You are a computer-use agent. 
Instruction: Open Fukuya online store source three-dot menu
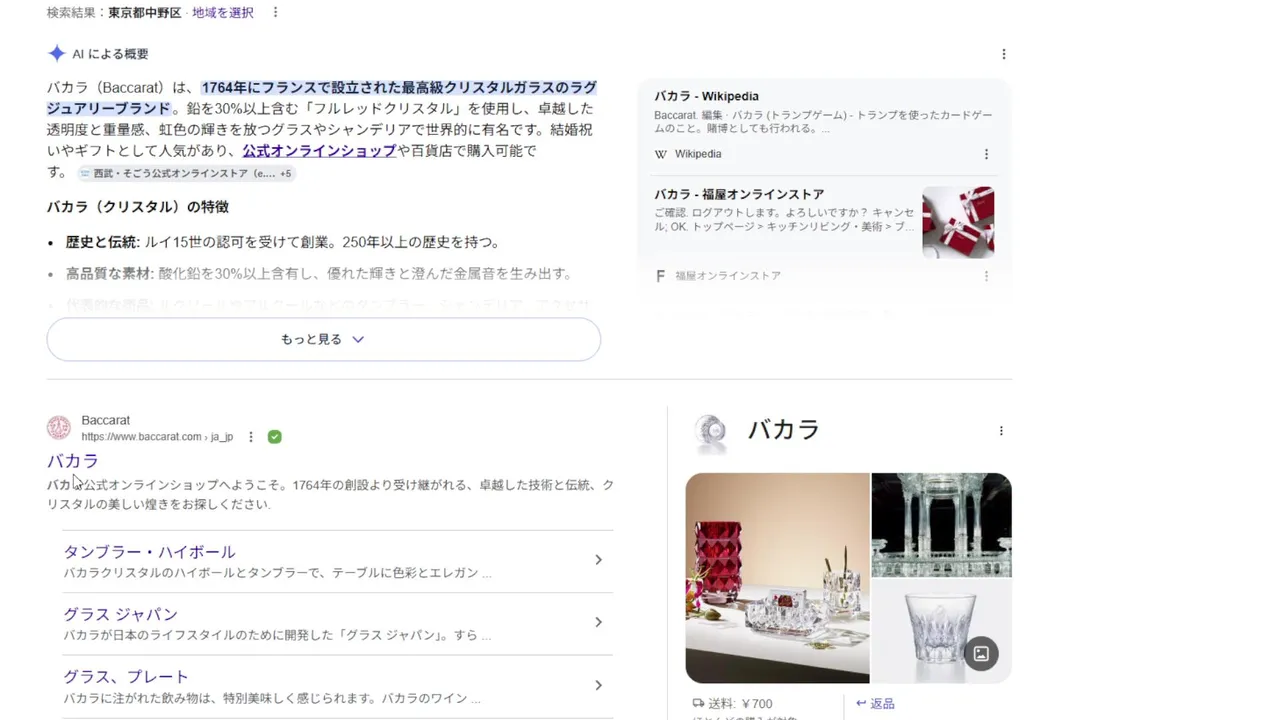tap(986, 276)
